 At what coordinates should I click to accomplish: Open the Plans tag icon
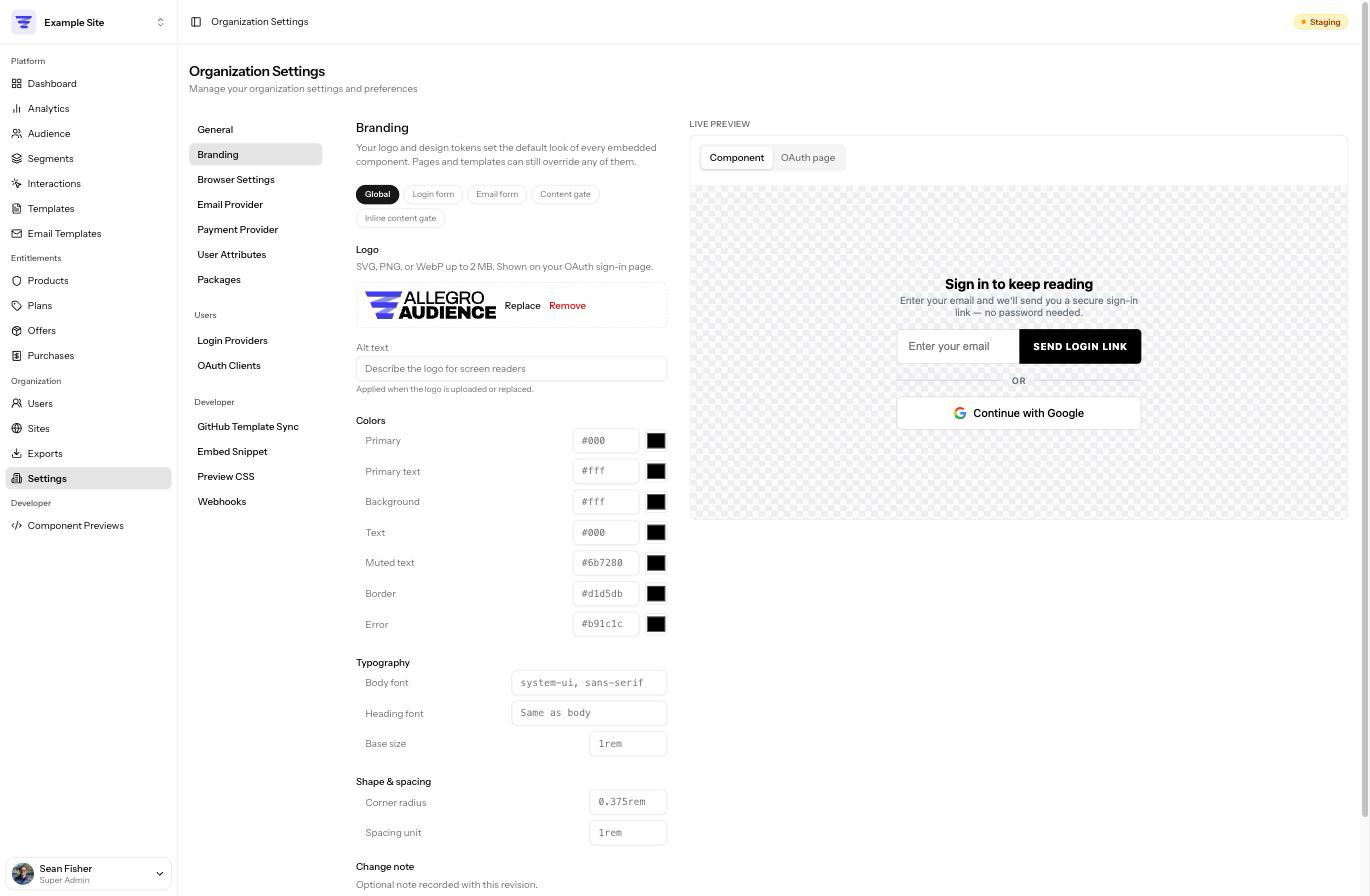pos(17,306)
